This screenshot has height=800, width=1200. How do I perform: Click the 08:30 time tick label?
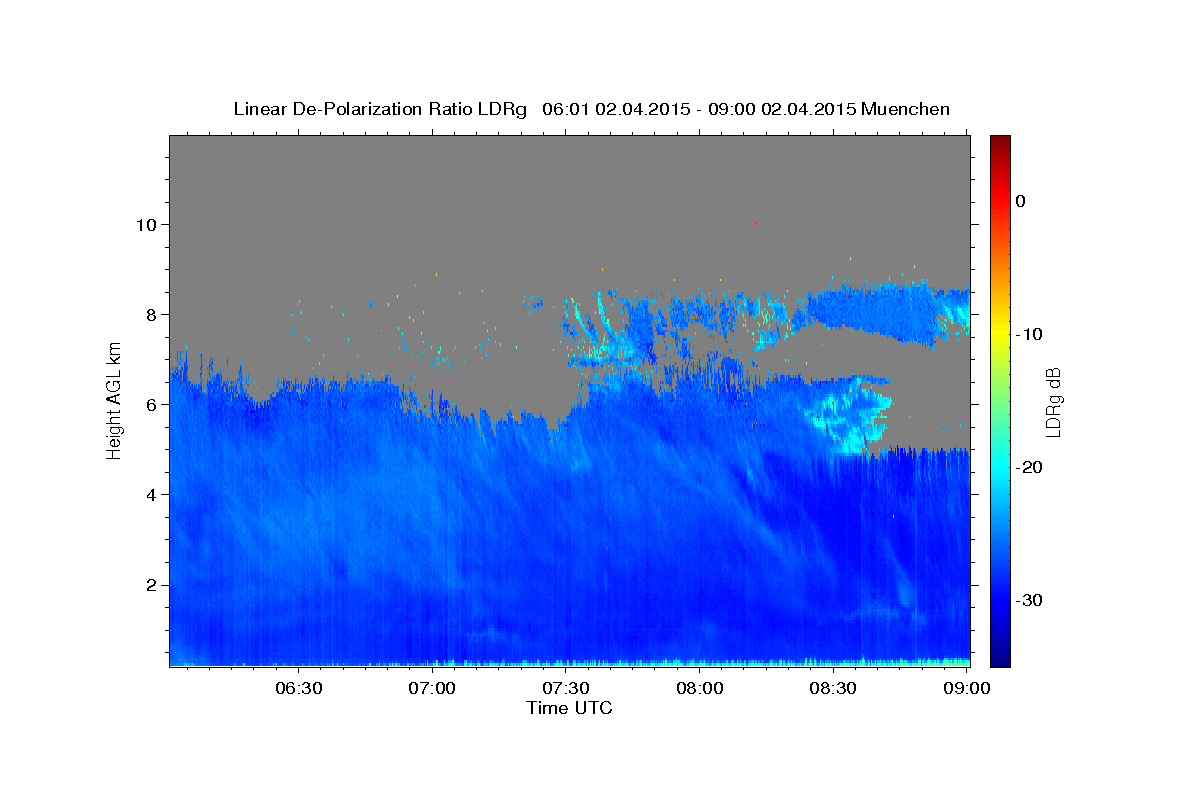click(x=832, y=689)
